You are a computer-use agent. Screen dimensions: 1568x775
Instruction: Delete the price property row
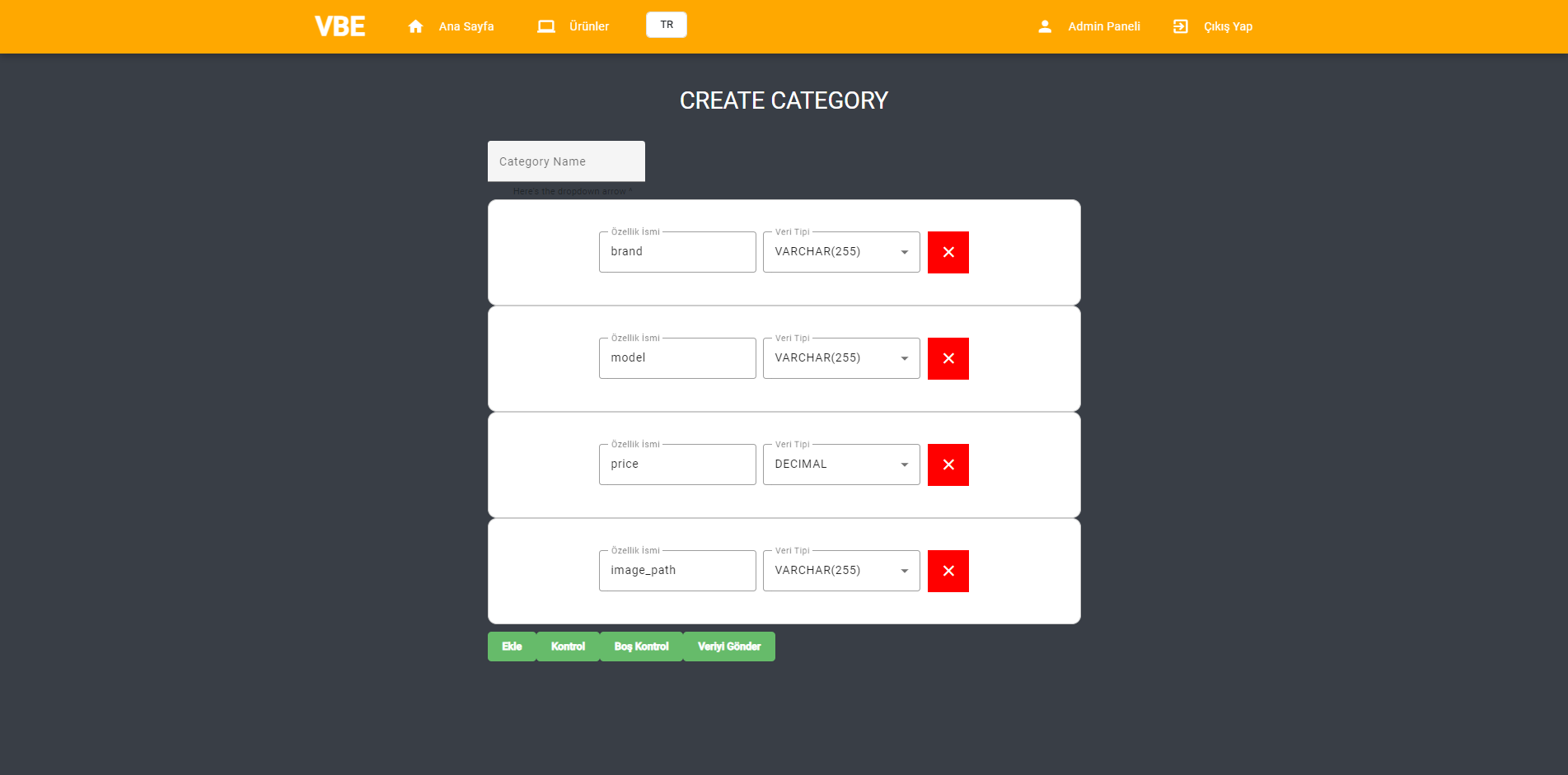pos(948,465)
